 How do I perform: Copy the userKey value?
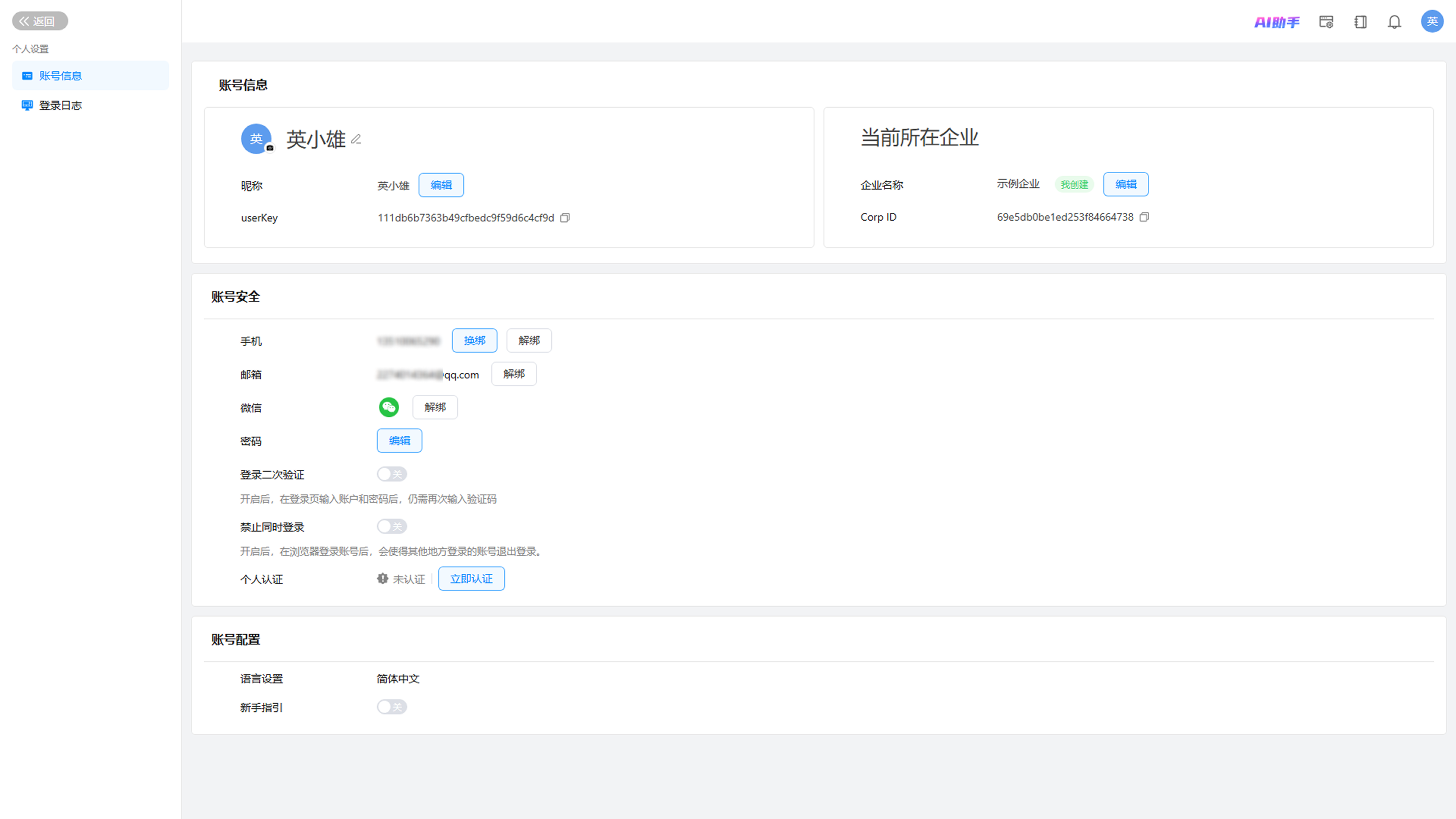coord(565,218)
